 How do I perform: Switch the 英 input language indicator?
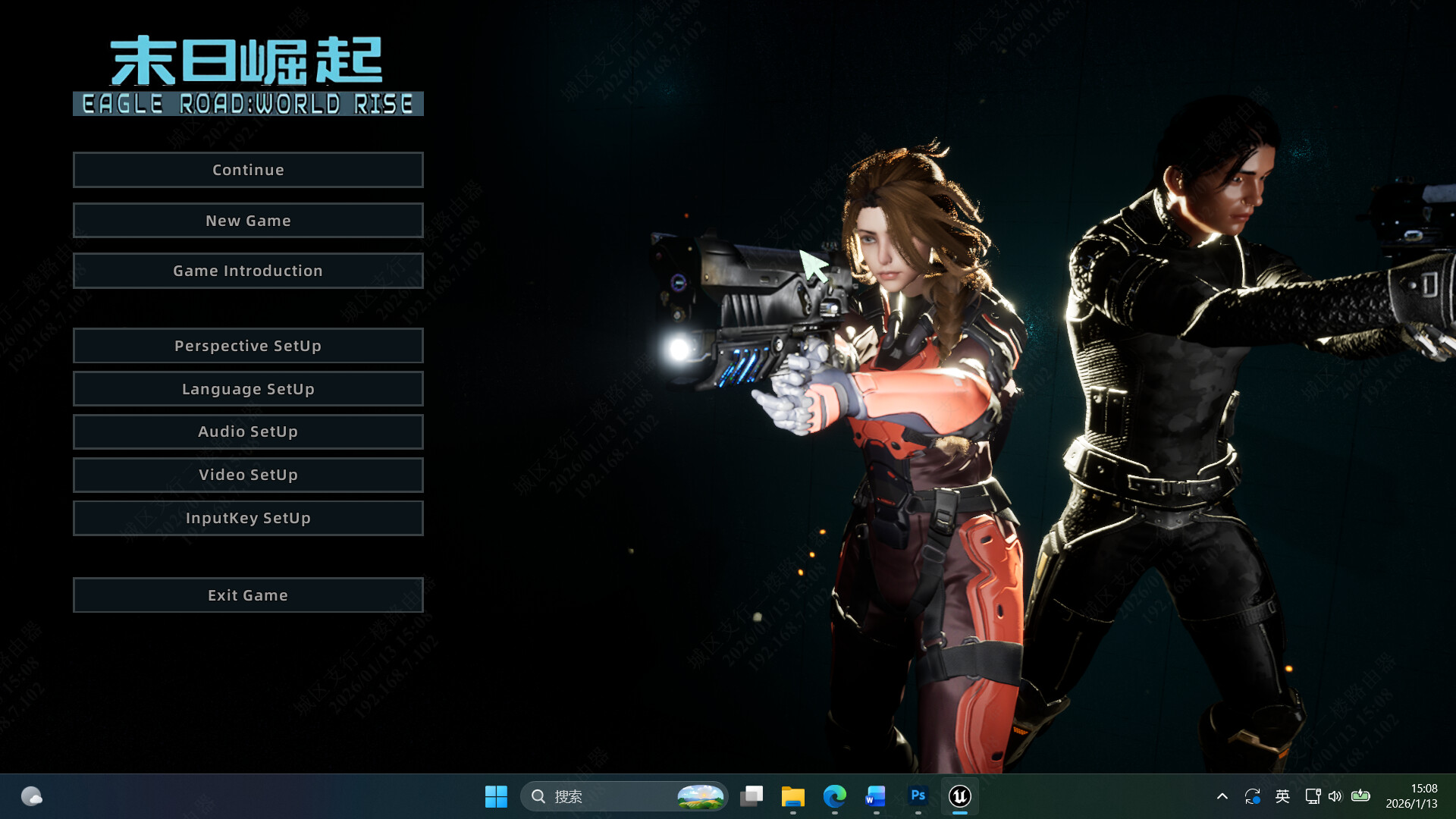1282,796
